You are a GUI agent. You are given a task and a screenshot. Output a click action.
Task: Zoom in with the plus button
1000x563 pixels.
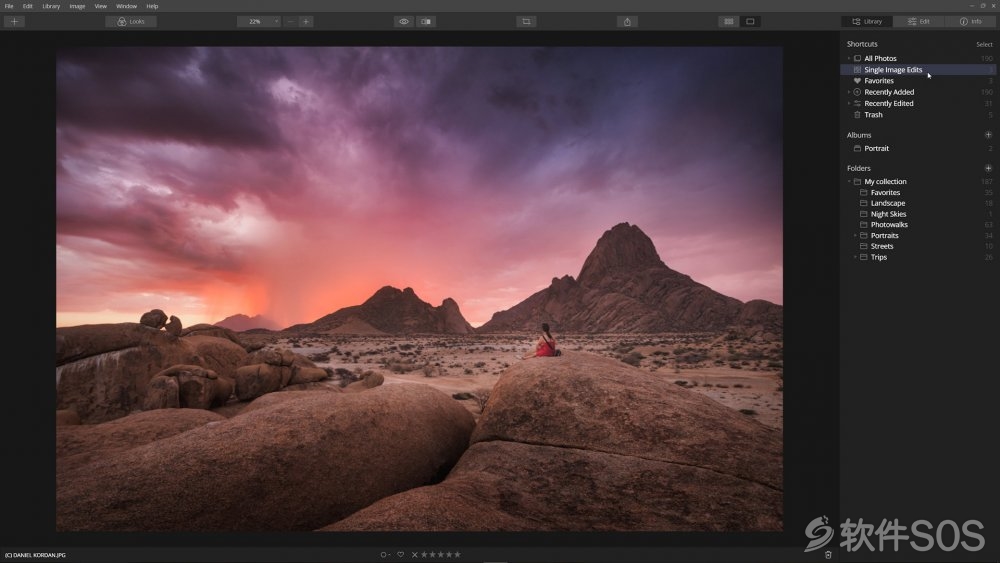[x=306, y=22]
